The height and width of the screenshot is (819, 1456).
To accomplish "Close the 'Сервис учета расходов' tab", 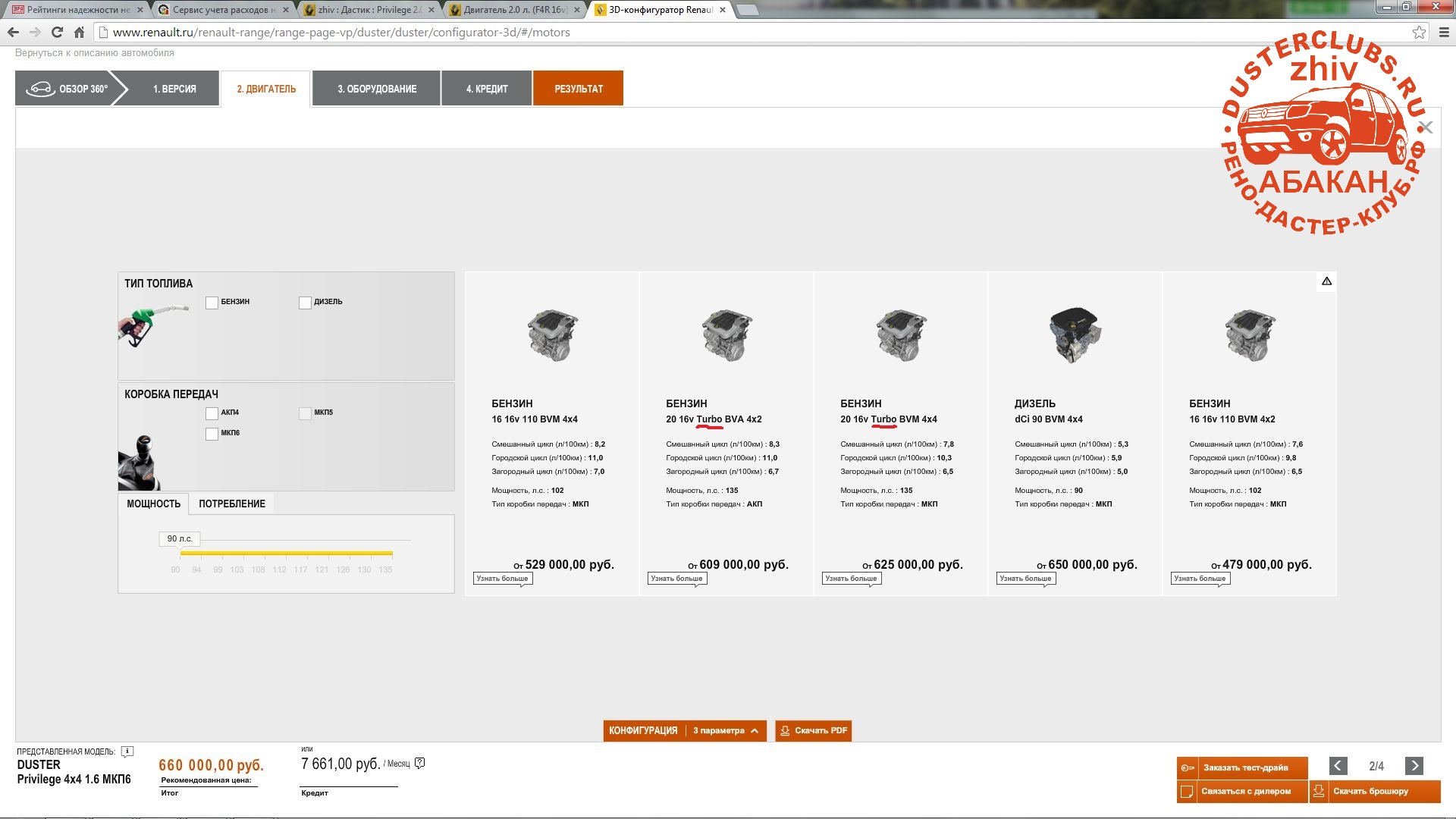I will pyautogui.click(x=286, y=10).
